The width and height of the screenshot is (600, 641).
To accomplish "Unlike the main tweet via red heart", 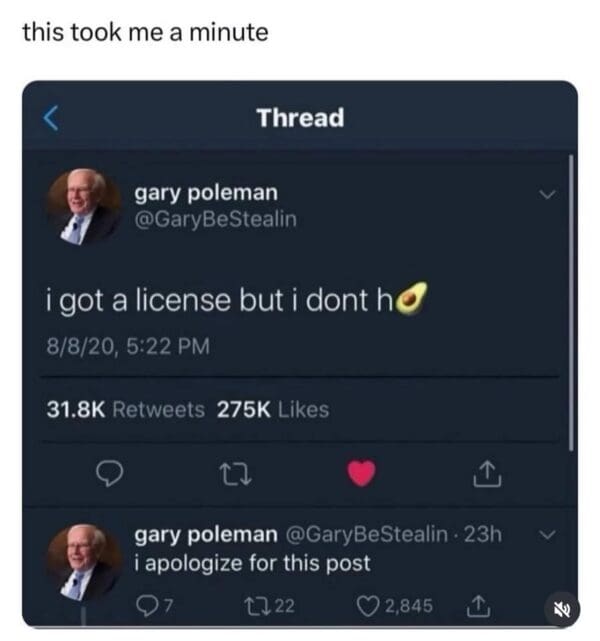I will coord(361,473).
